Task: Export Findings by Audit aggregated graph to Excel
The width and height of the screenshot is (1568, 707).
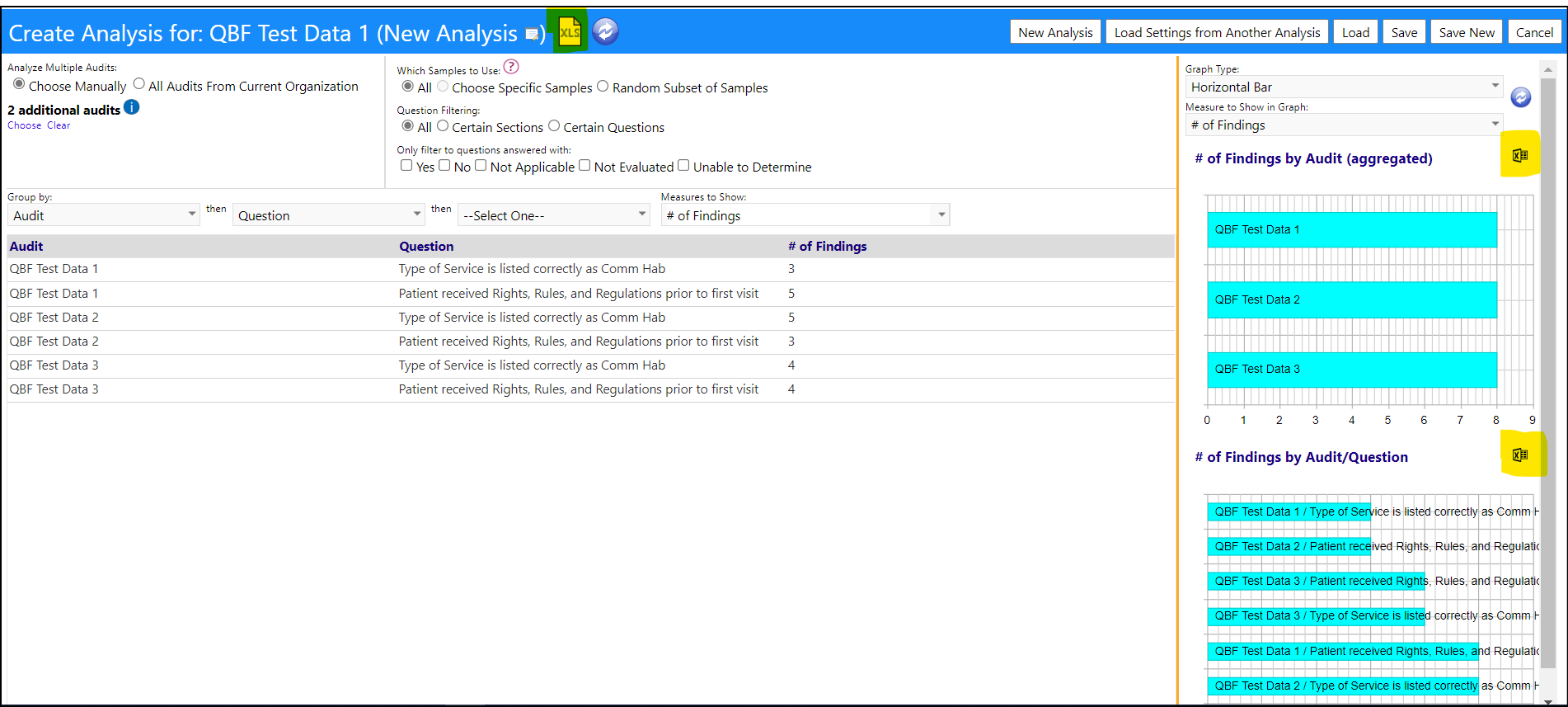Action: click(1520, 155)
